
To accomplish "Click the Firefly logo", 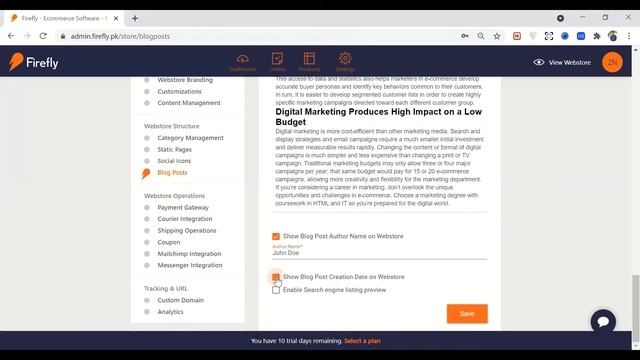I will point(33,62).
